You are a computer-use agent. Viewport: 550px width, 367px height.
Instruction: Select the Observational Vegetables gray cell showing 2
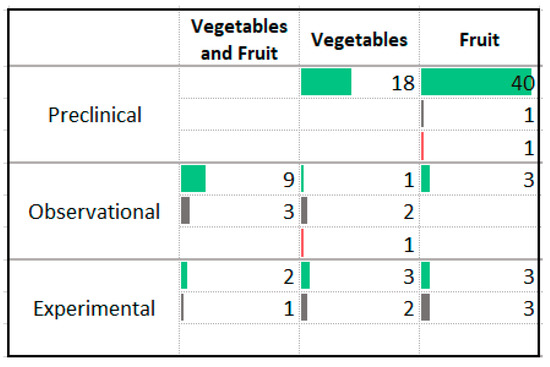[x=359, y=211]
